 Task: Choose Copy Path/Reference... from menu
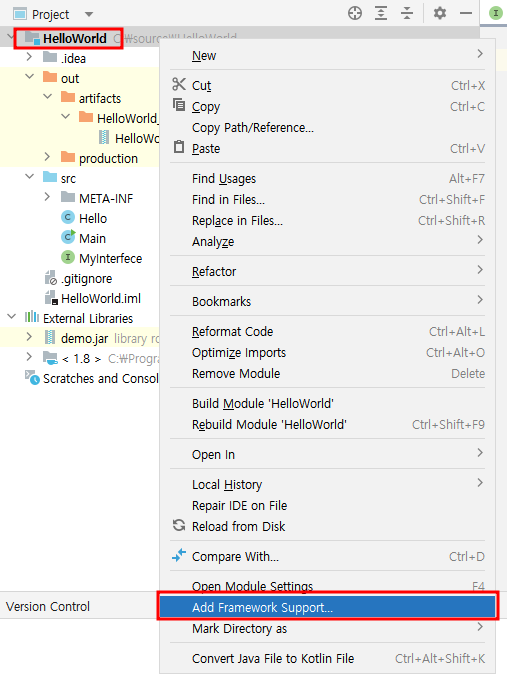tap(327, 127)
